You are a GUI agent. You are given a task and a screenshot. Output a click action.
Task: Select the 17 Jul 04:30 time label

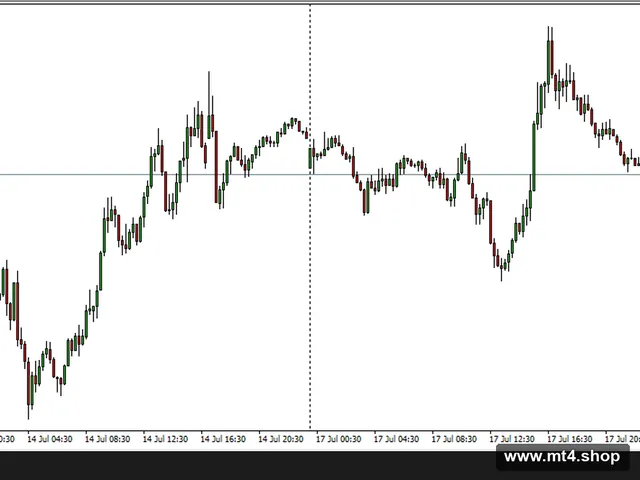[396, 439]
